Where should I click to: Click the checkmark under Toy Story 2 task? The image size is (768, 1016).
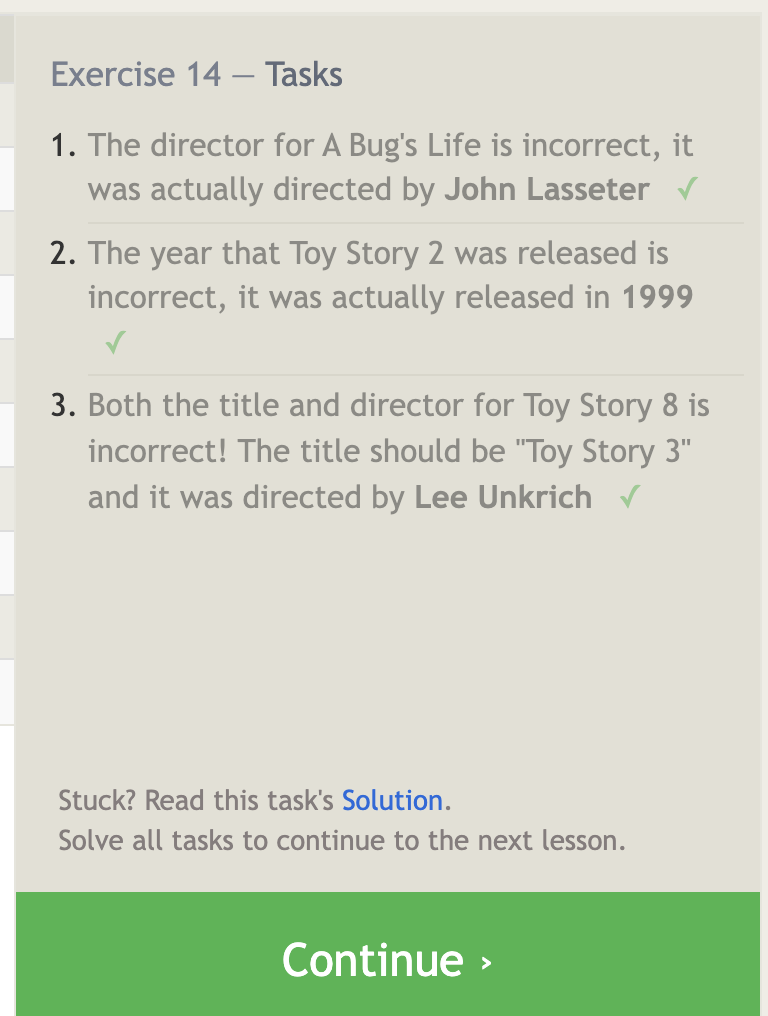pyautogui.click(x=115, y=344)
